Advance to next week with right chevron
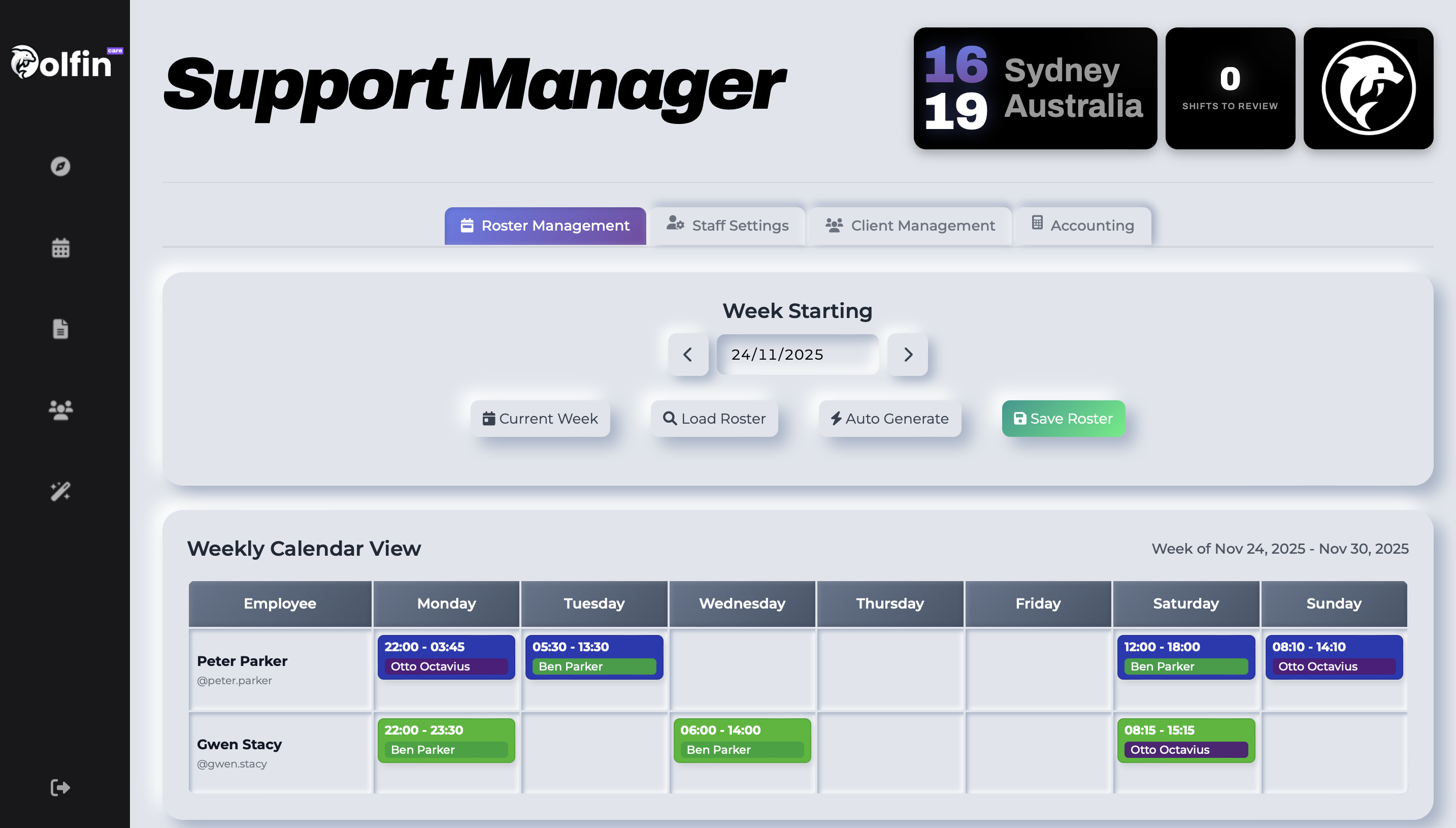This screenshot has width=1456, height=828. 908,355
